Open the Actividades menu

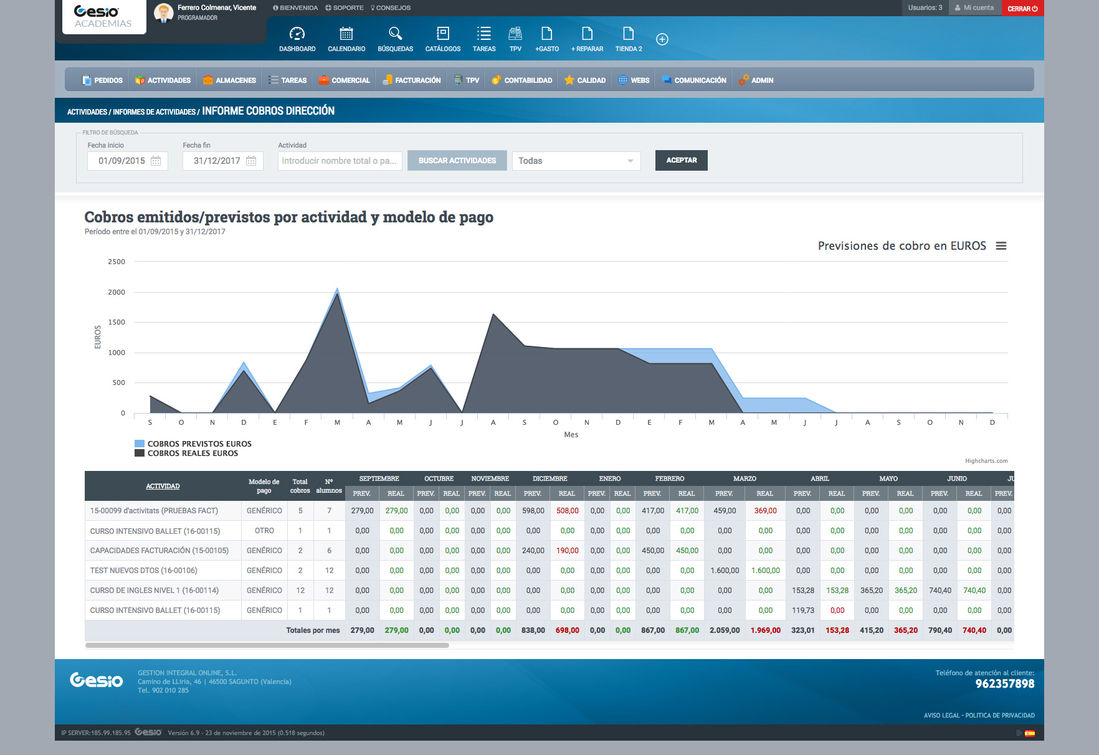coord(163,81)
